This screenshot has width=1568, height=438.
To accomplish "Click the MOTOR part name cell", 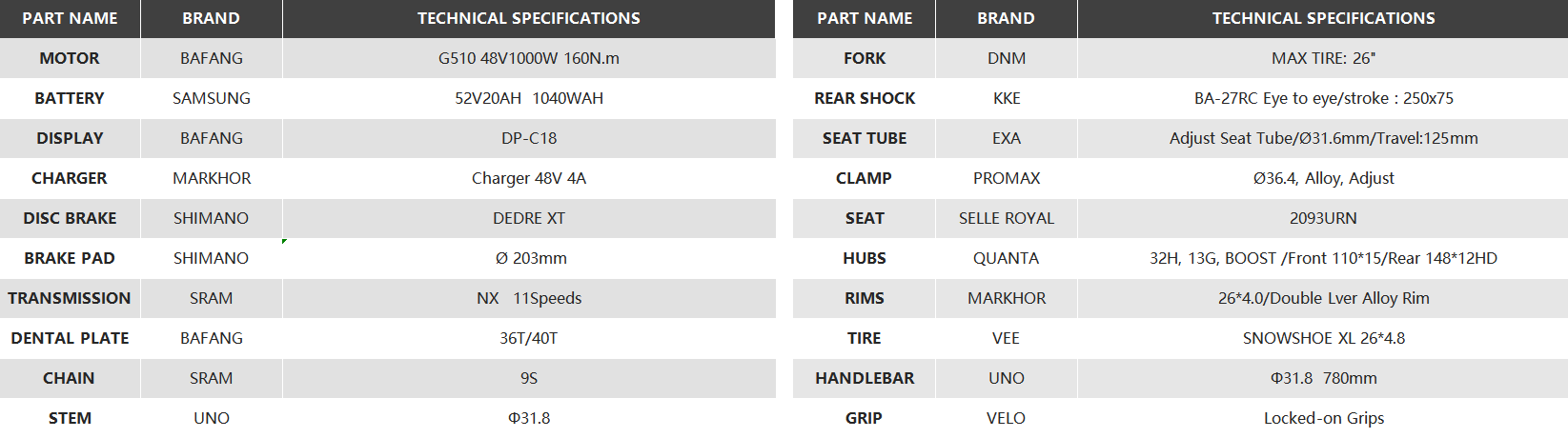I will 70,58.
